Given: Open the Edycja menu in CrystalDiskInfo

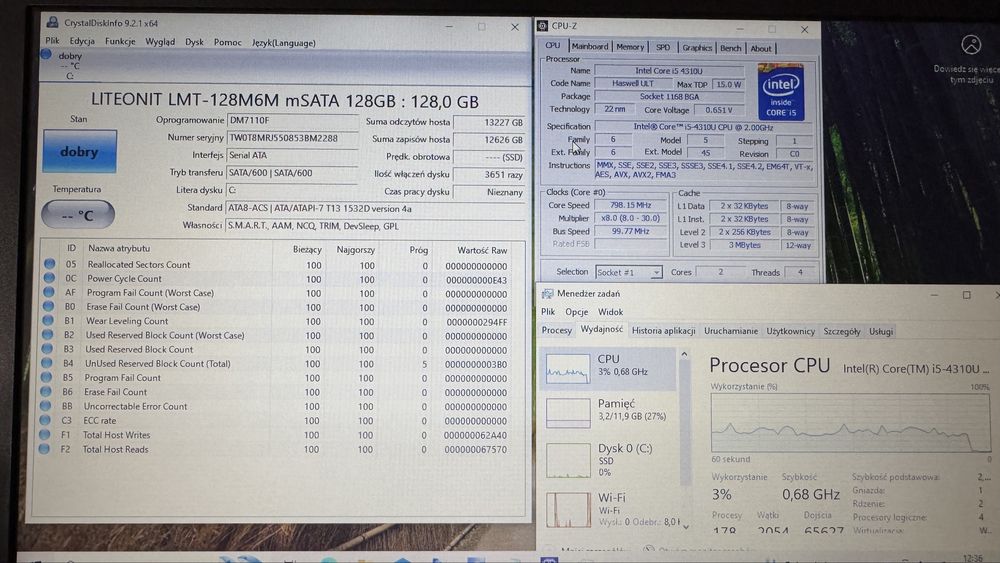Looking at the screenshot, I should coord(82,41).
